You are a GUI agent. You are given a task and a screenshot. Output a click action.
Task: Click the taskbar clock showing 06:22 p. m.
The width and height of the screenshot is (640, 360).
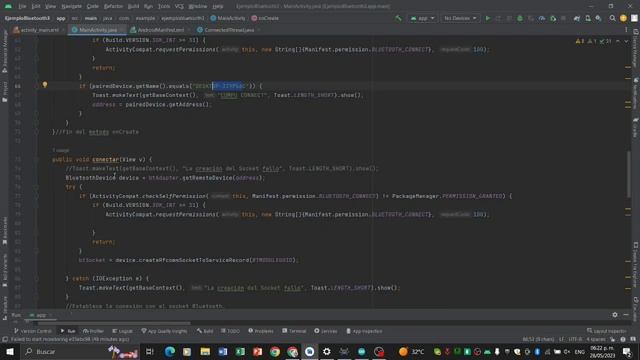(x=602, y=351)
